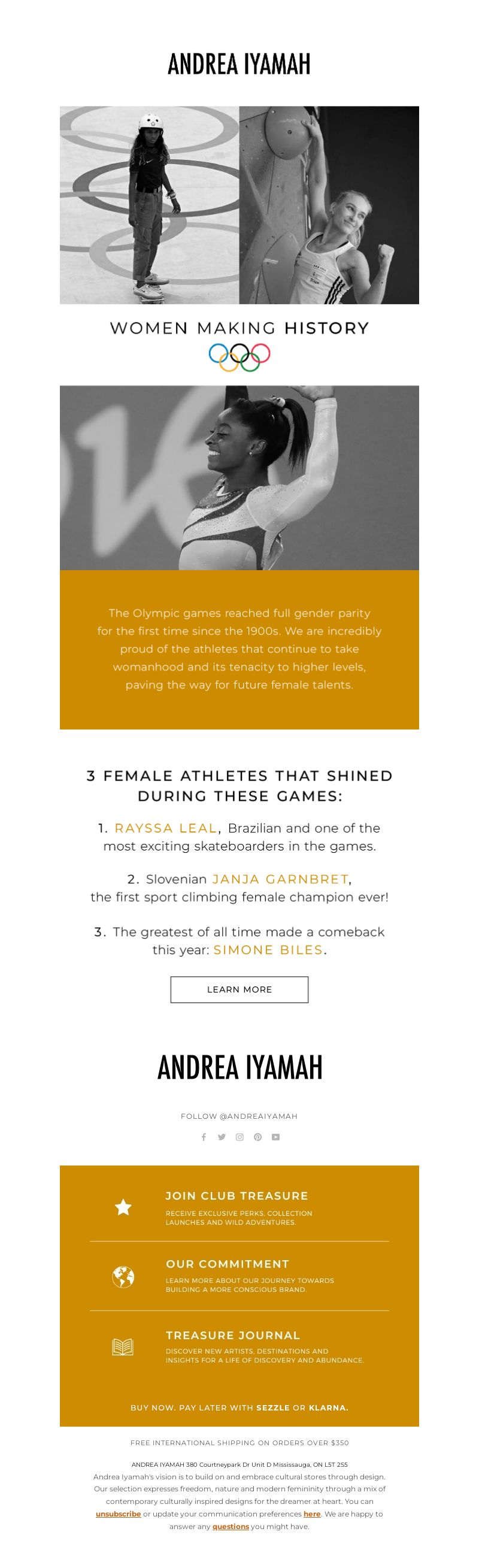Image resolution: width=479 pixels, height=1568 pixels.
Task: Open the Join Club Treasure heading
Action: point(237,1195)
